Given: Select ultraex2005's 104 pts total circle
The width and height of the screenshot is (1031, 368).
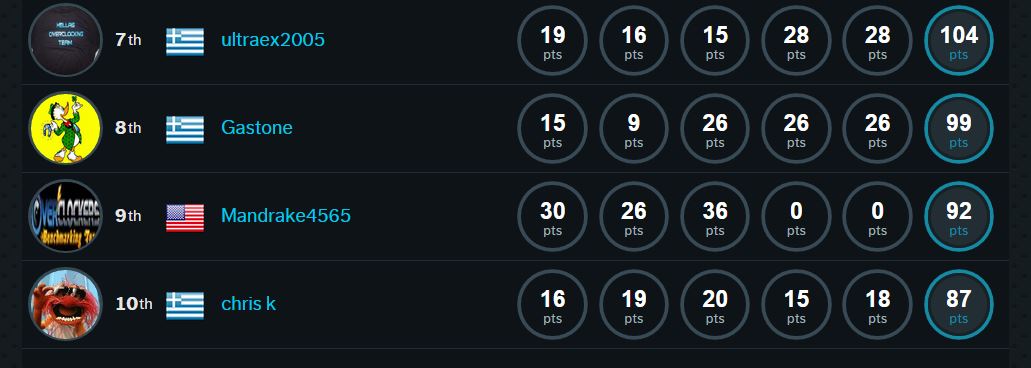Looking at the screenshot, I should point(959,41).
